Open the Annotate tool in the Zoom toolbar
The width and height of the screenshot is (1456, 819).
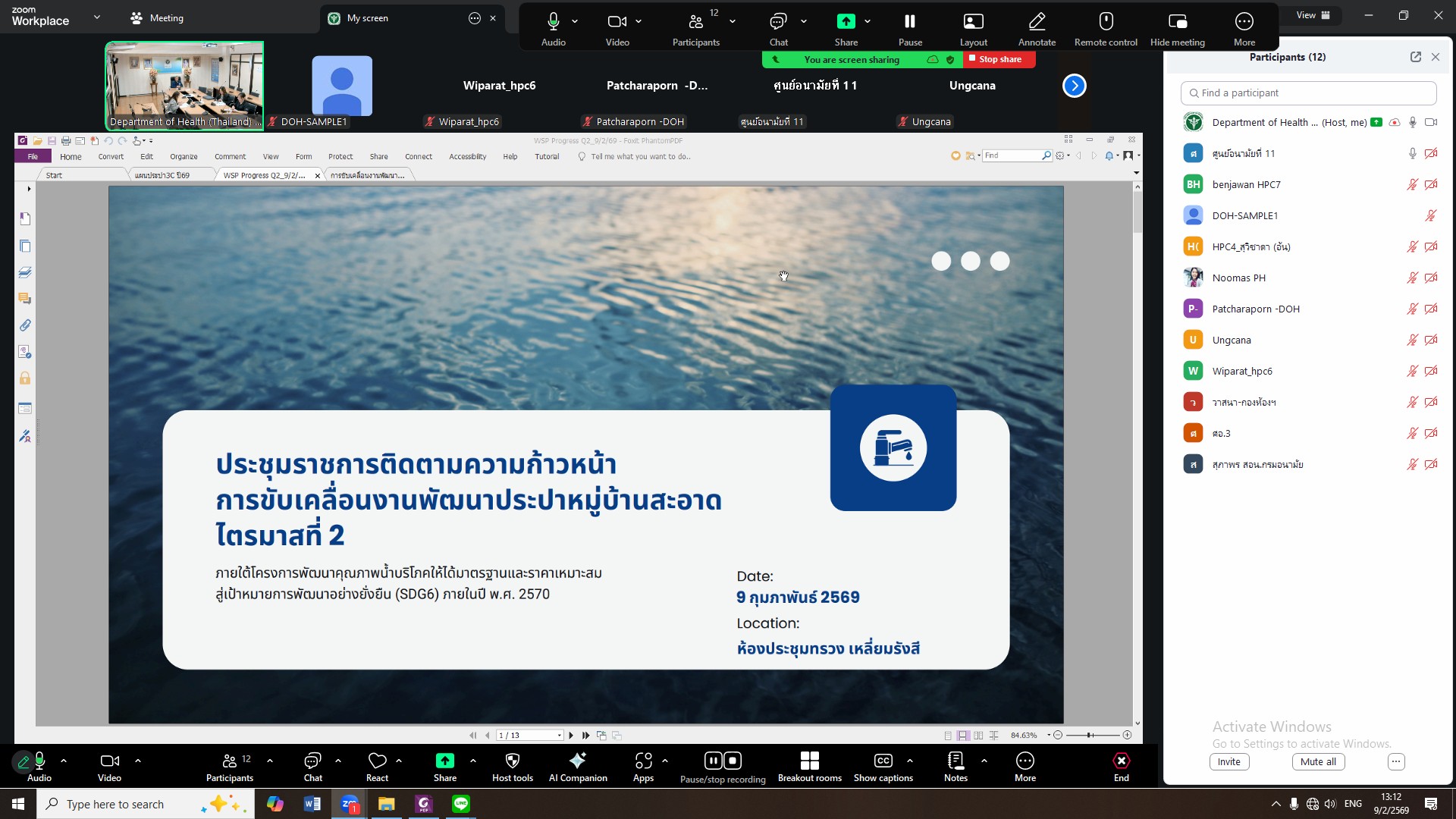click(1037, 21)
